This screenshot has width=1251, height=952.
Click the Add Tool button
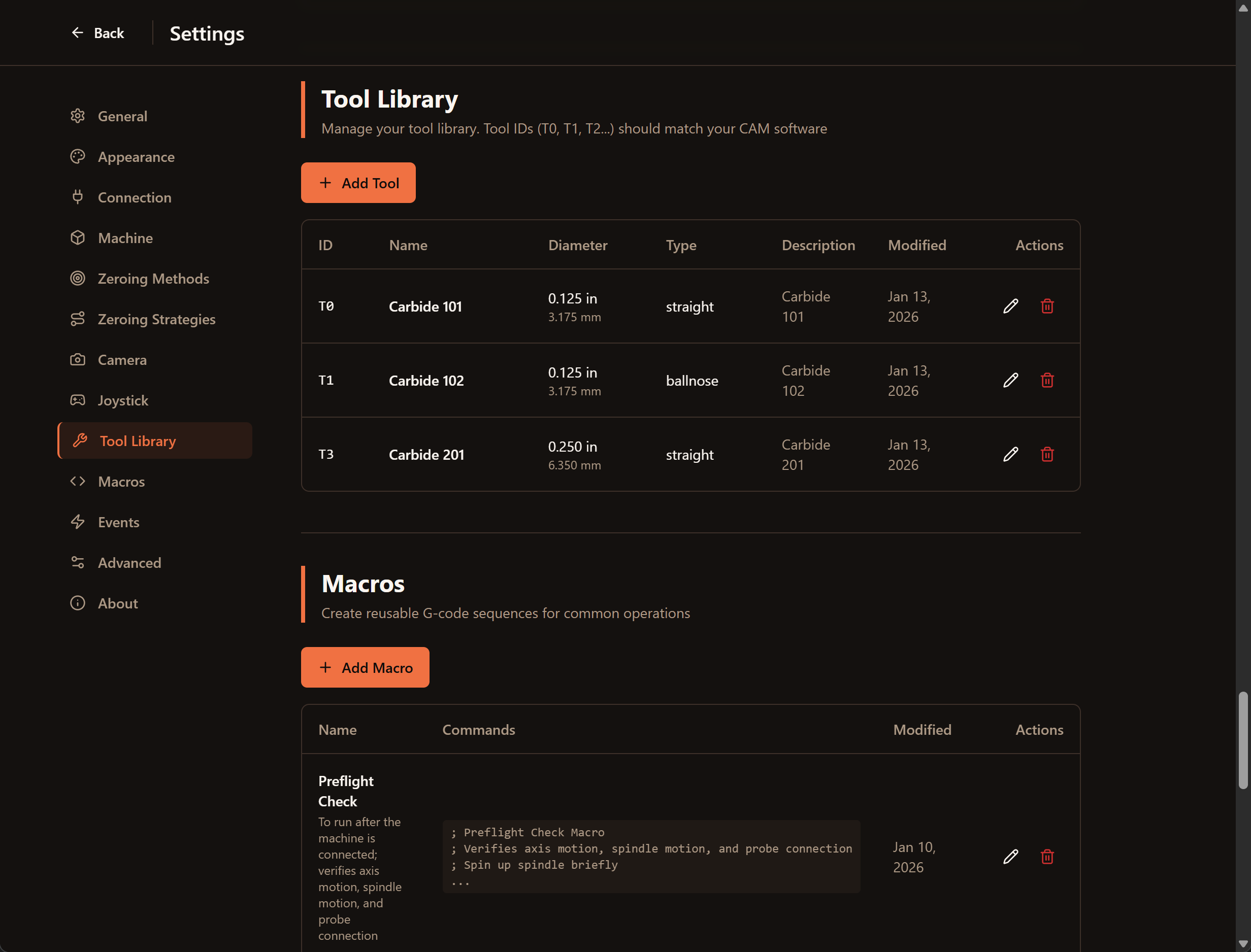tap(358, 183)
